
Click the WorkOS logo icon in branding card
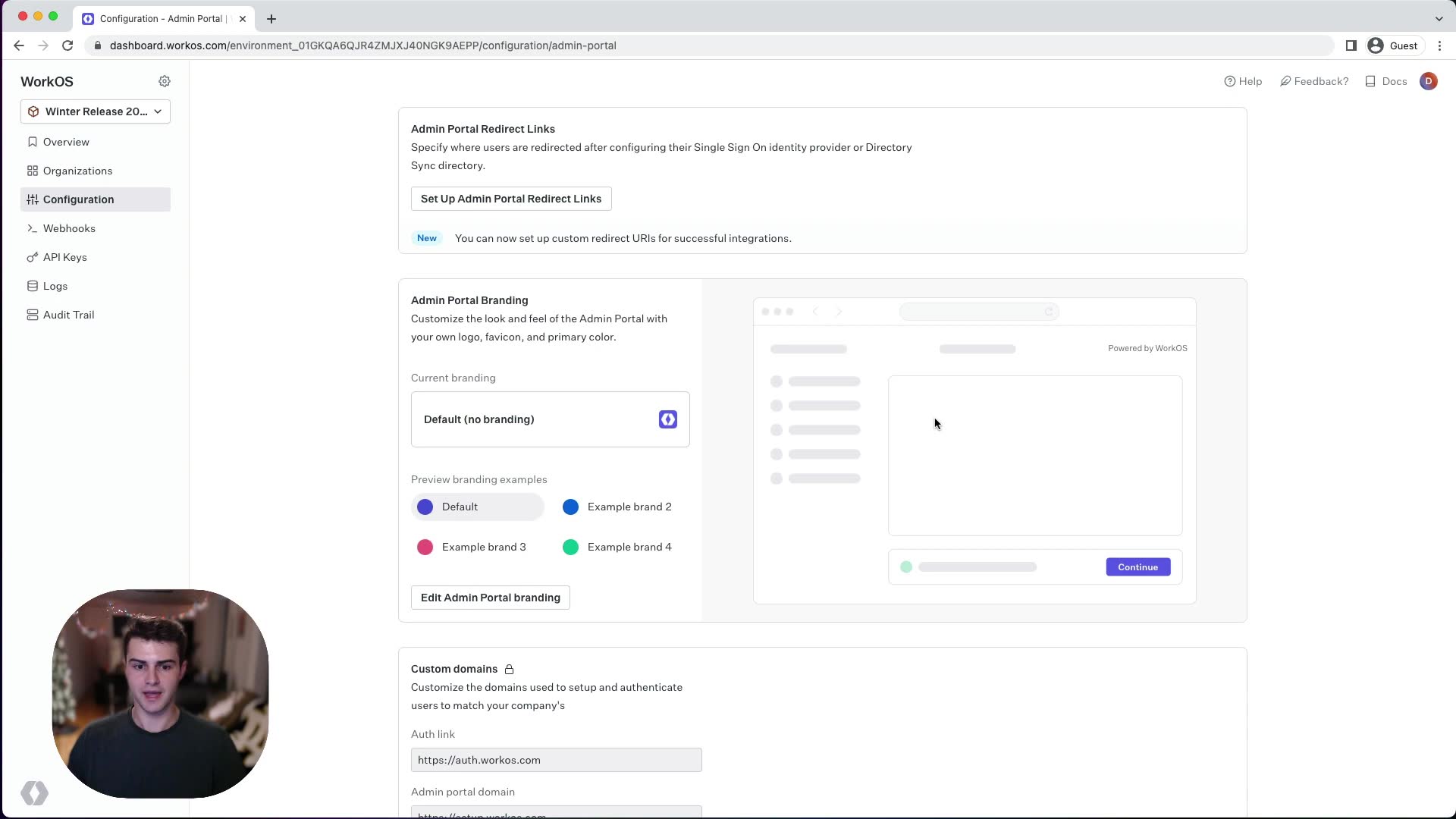667,419
